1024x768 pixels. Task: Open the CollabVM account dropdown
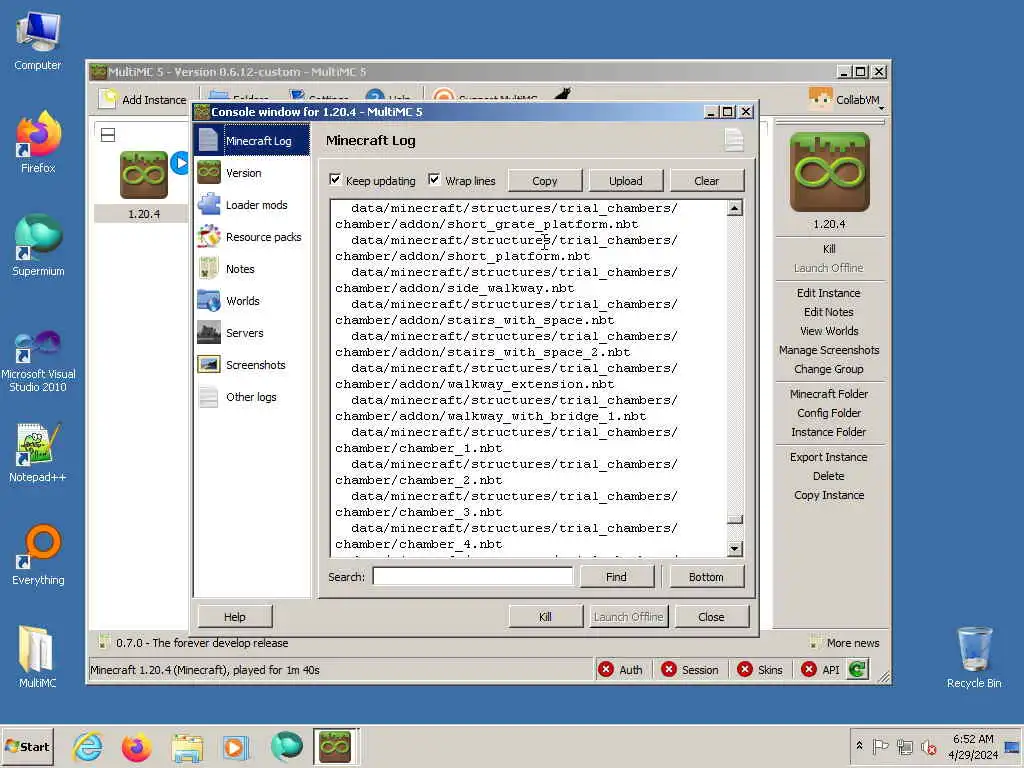click(846, 99)
